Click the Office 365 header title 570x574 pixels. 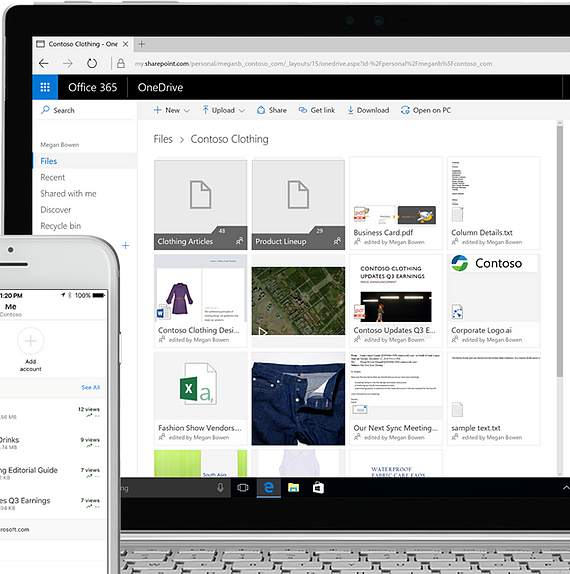pos(93,87)
